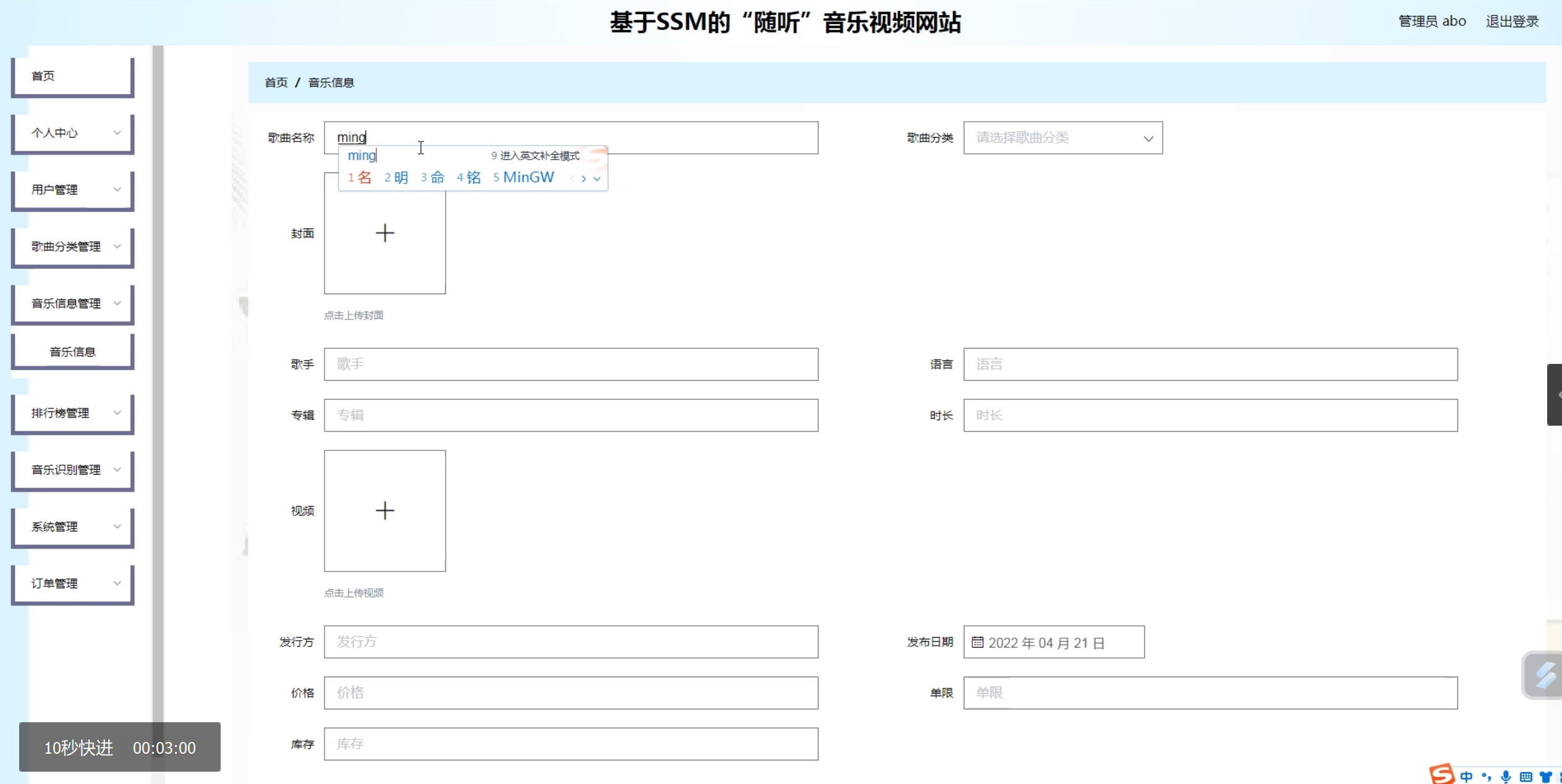This screenshot has width=1562, height=784.
Task: Click the 歌手 input field
Action: [571, 364]
